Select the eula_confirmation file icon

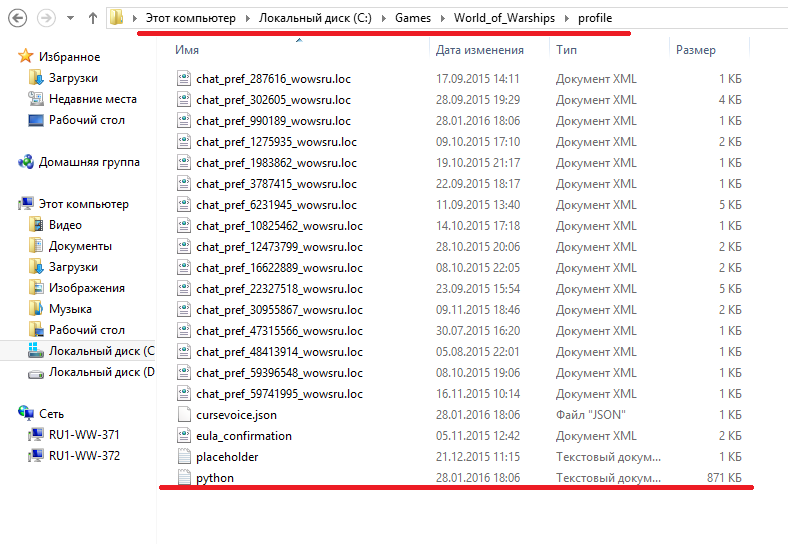pos(184,436)
